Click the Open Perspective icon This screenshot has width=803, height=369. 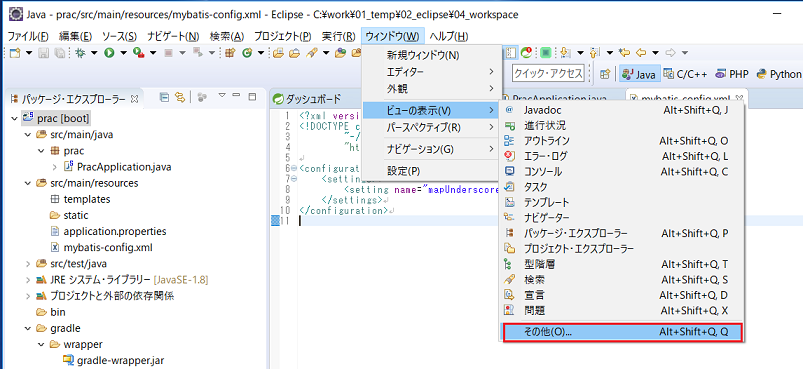point(605,74)
